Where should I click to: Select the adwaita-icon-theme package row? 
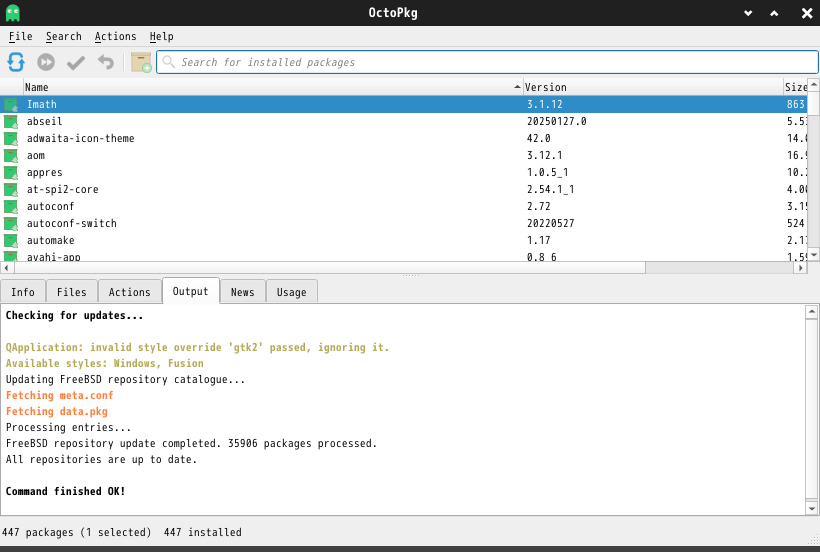80,138
